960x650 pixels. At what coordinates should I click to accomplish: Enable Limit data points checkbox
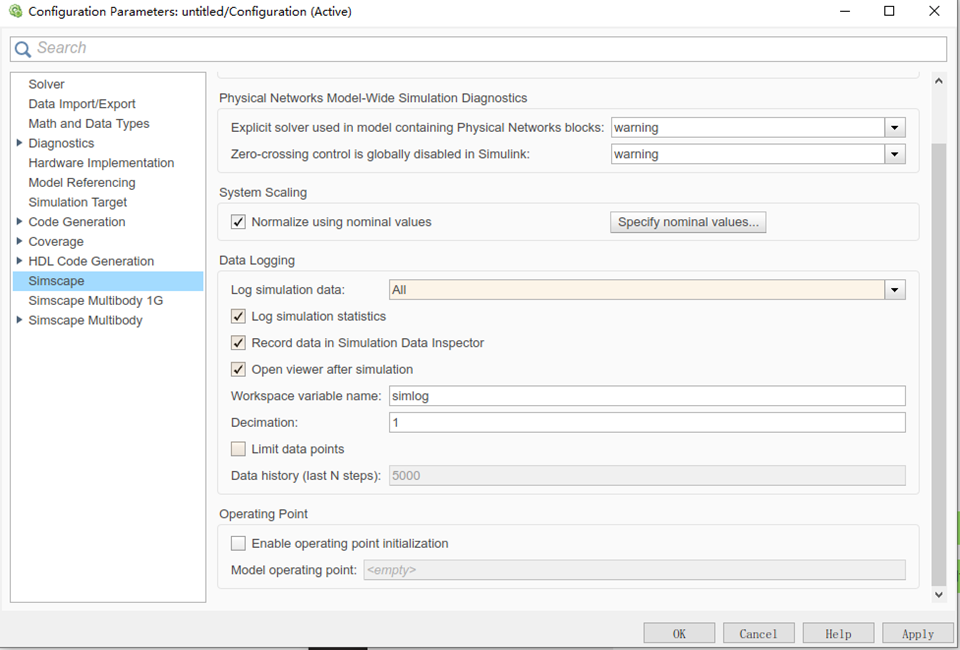point(238,449)
